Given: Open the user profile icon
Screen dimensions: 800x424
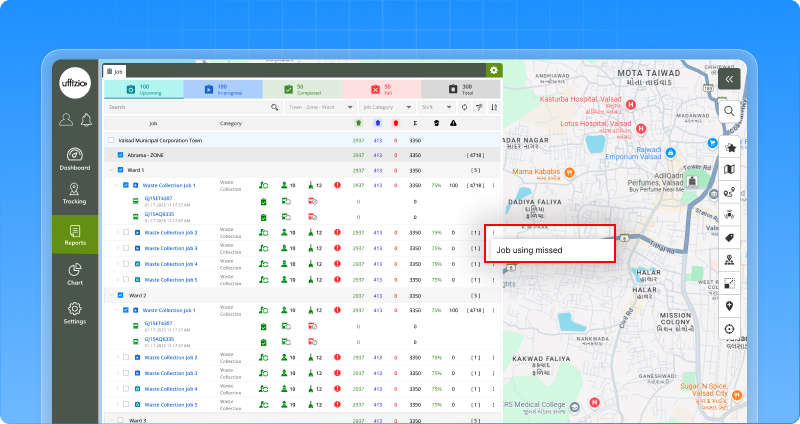Looking at the screenshot, I should click(x=66, y=120).
